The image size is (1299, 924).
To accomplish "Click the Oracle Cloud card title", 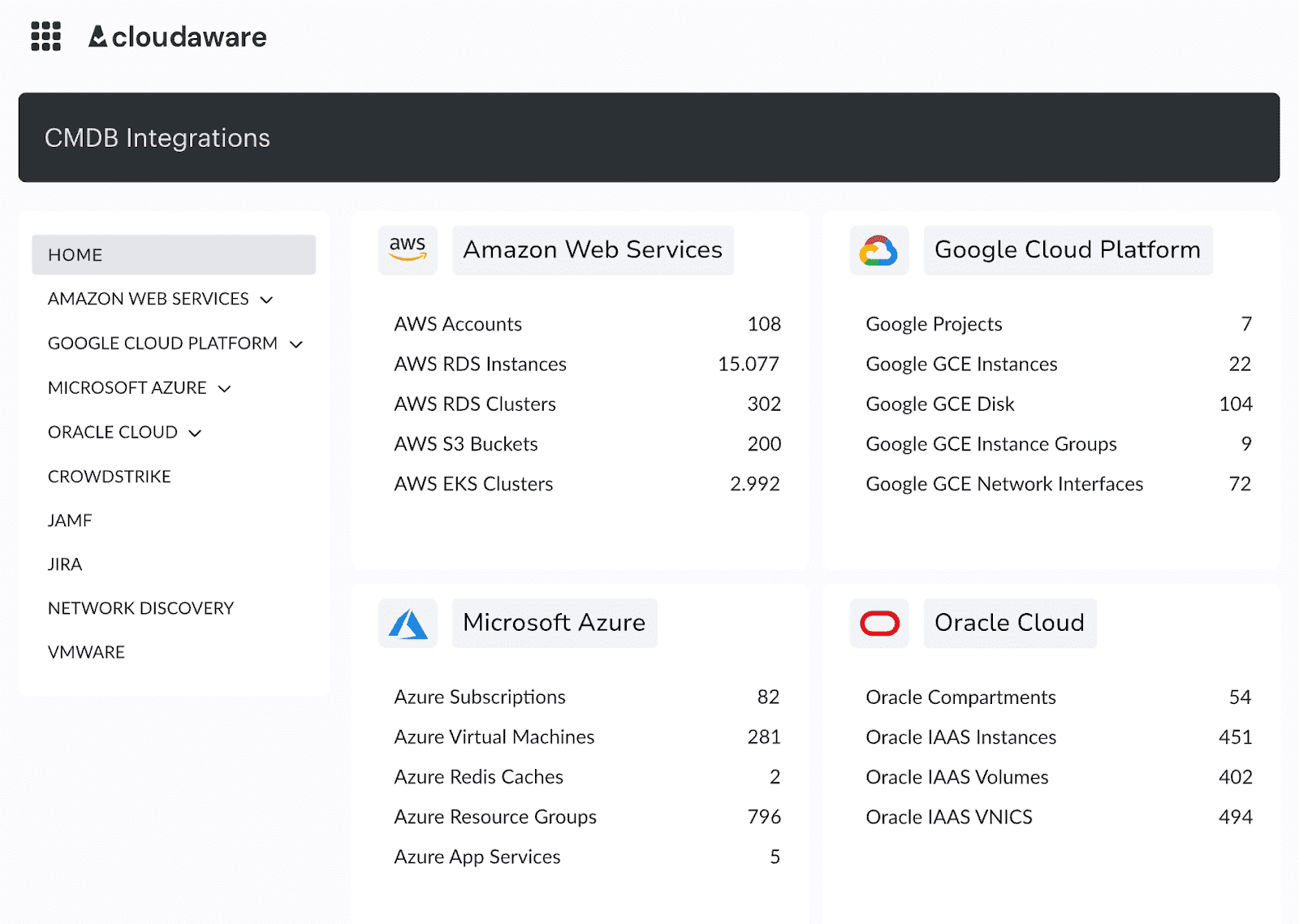I will pos(1010,623).
